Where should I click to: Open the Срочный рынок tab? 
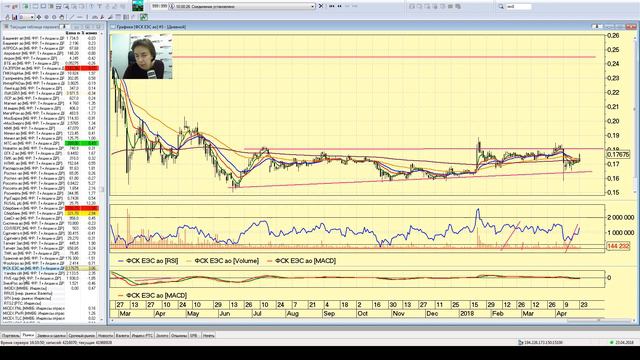(82, 336)
